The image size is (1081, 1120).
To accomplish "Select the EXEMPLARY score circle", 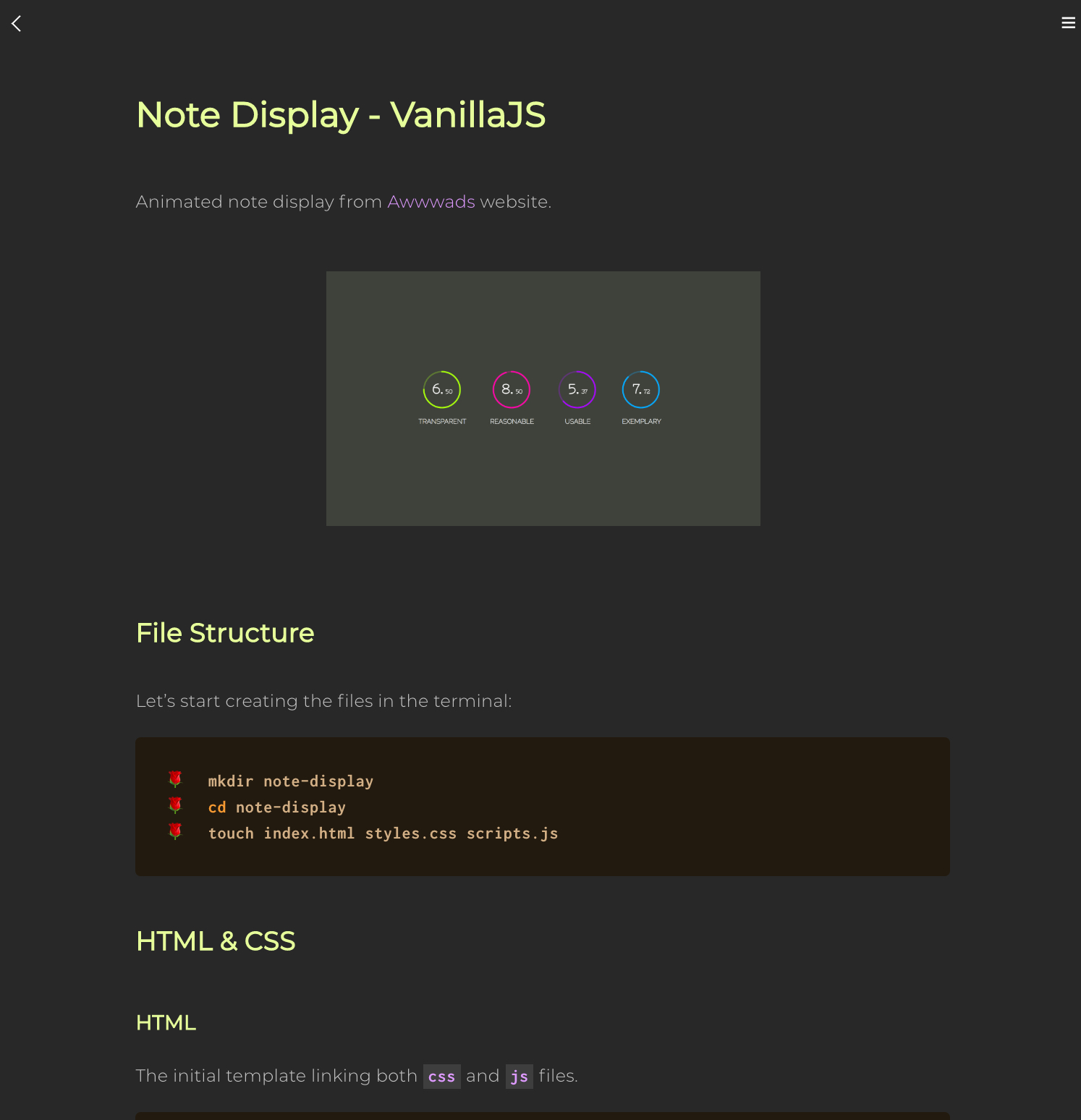I will pyautogui.click(x=640, y=389).
